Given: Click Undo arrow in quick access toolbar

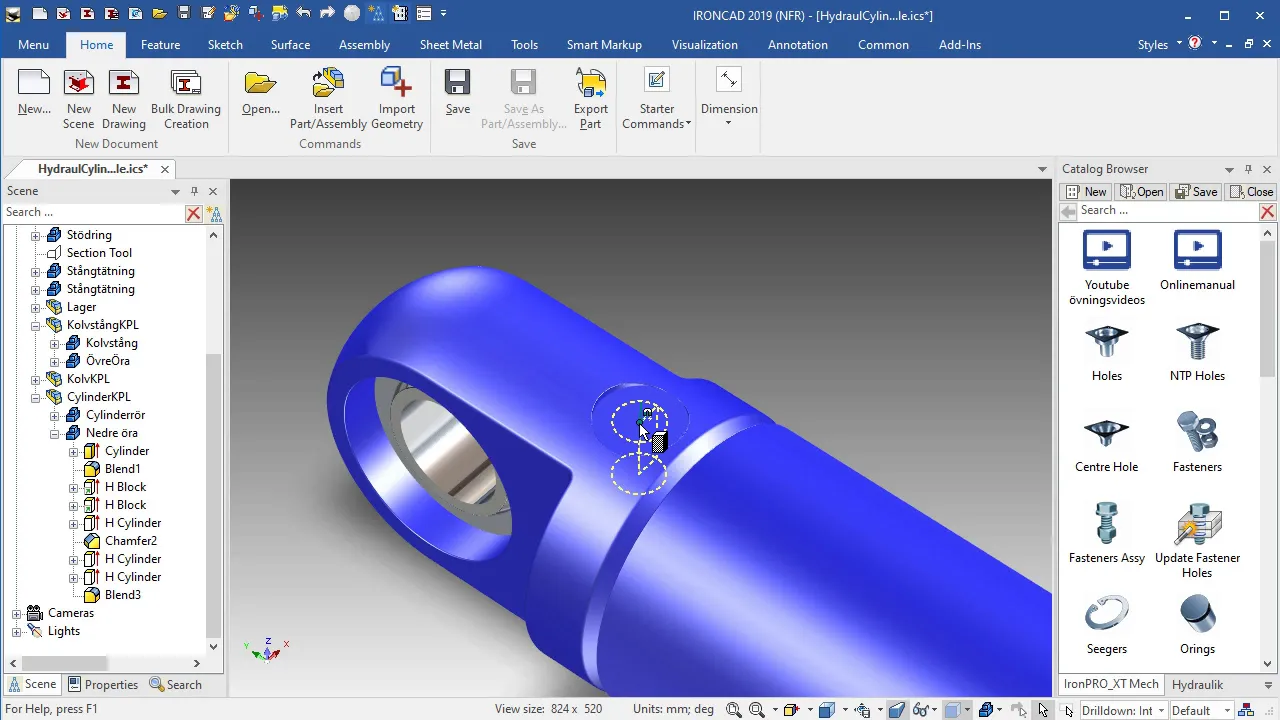Looking at the screenshot, I should 304,14.
